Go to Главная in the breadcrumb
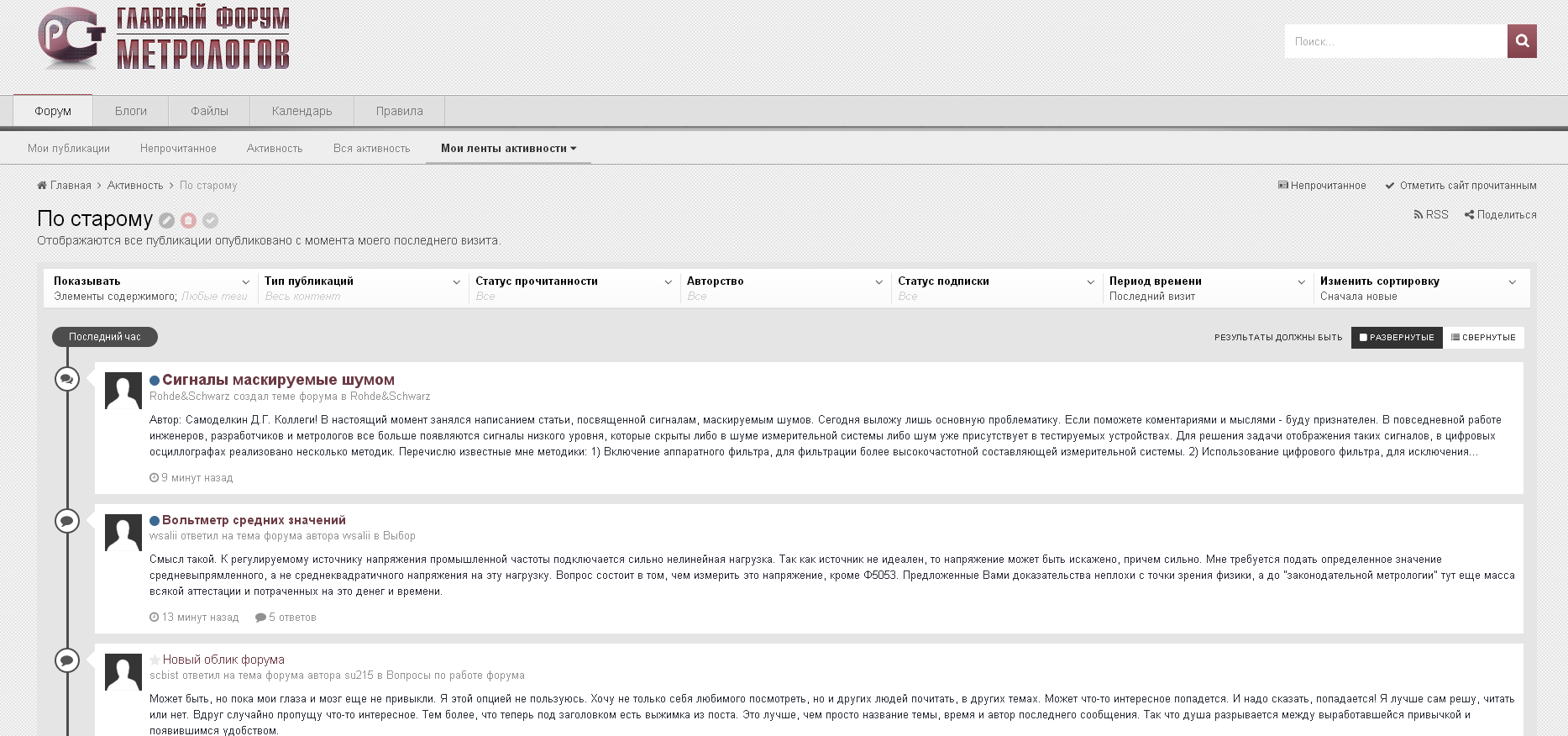 [70, 186]
